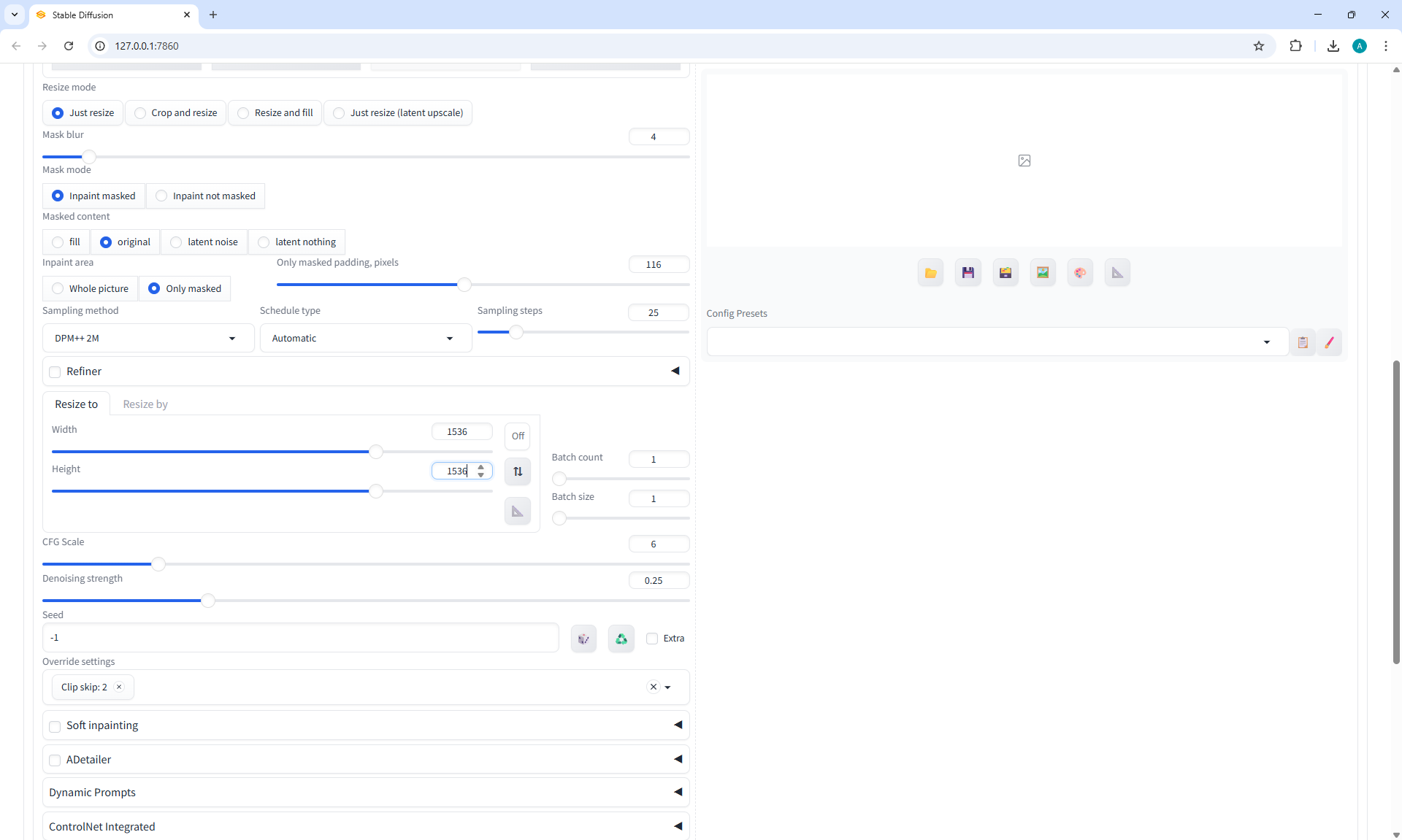
Task: Click the clipboard icon beside the Config Presets dropdown
Action: point(1303,342)
